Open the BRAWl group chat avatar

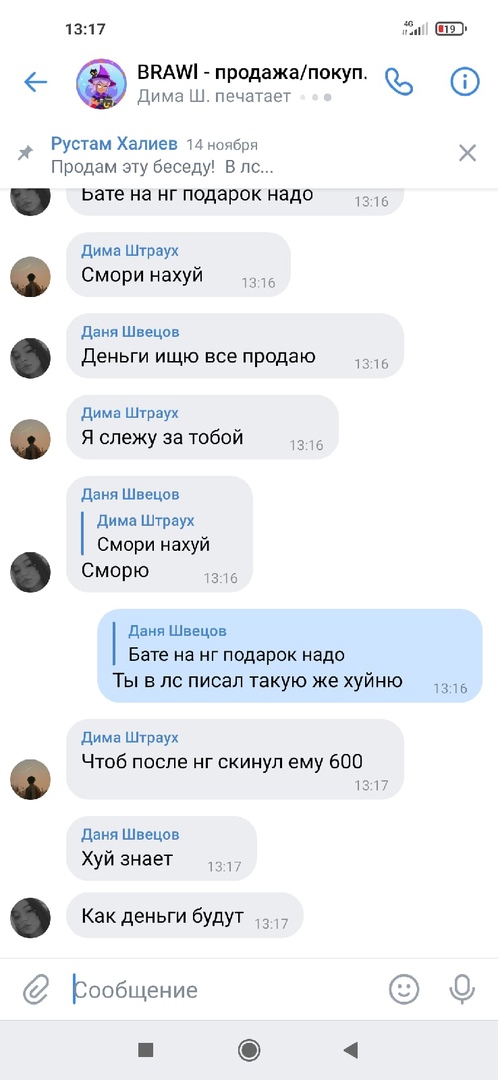pos(101,83)
